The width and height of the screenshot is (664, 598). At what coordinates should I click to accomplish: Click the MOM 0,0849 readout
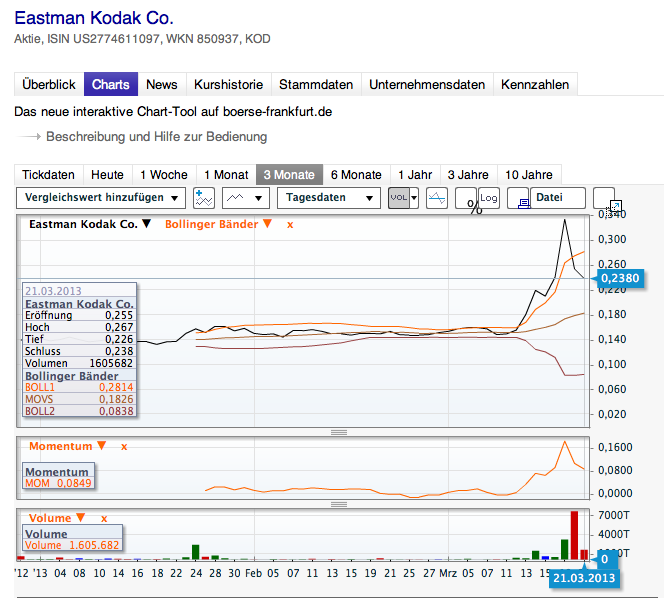coord(58,483)
